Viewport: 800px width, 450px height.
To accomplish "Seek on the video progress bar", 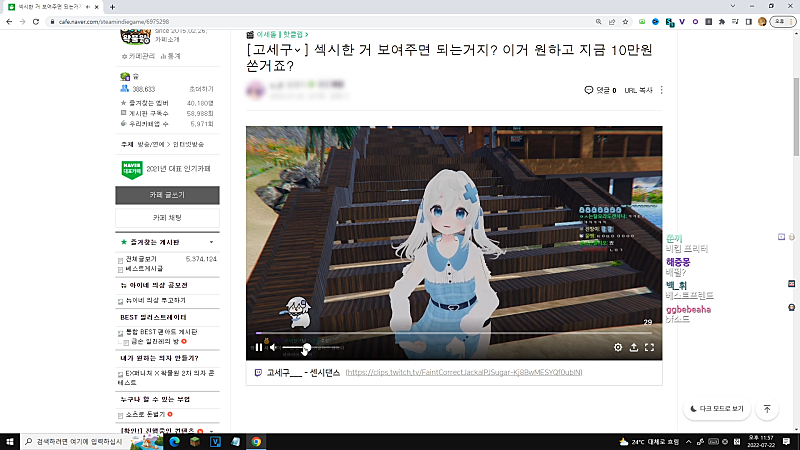I will (454, 333).
